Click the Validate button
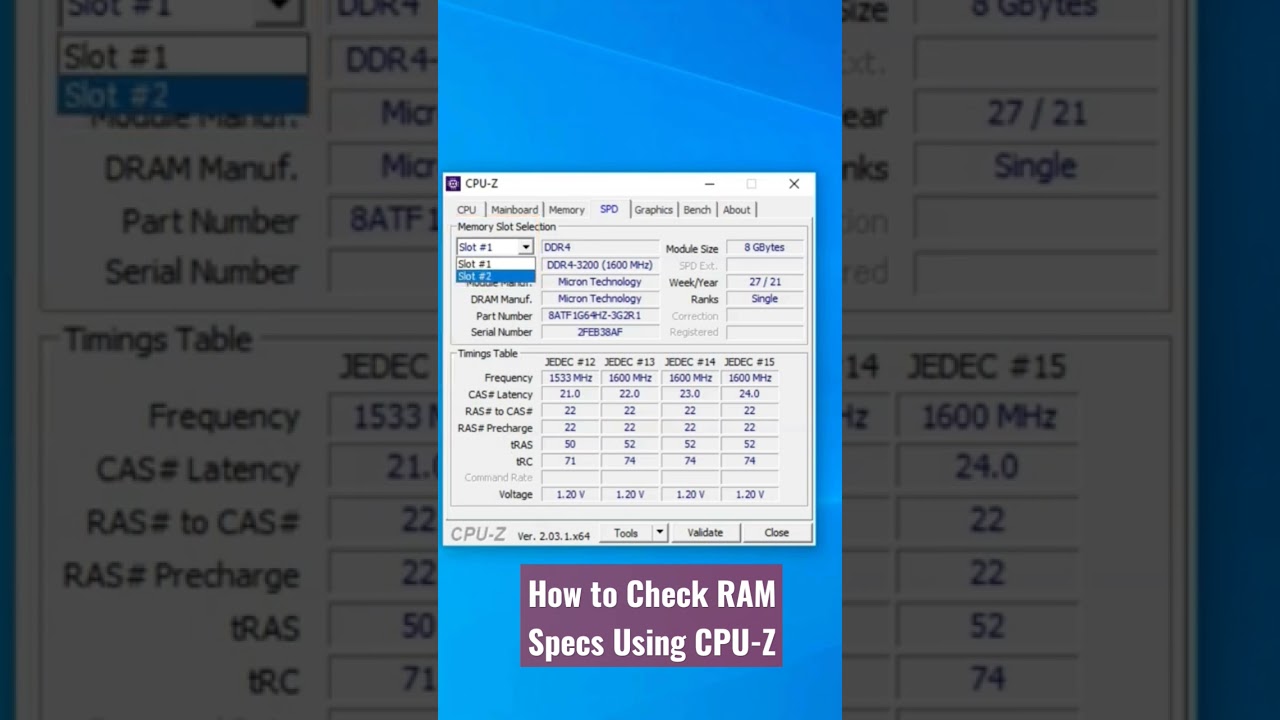The width and height of the screenshot is (1280, 720). coord(705,533)
